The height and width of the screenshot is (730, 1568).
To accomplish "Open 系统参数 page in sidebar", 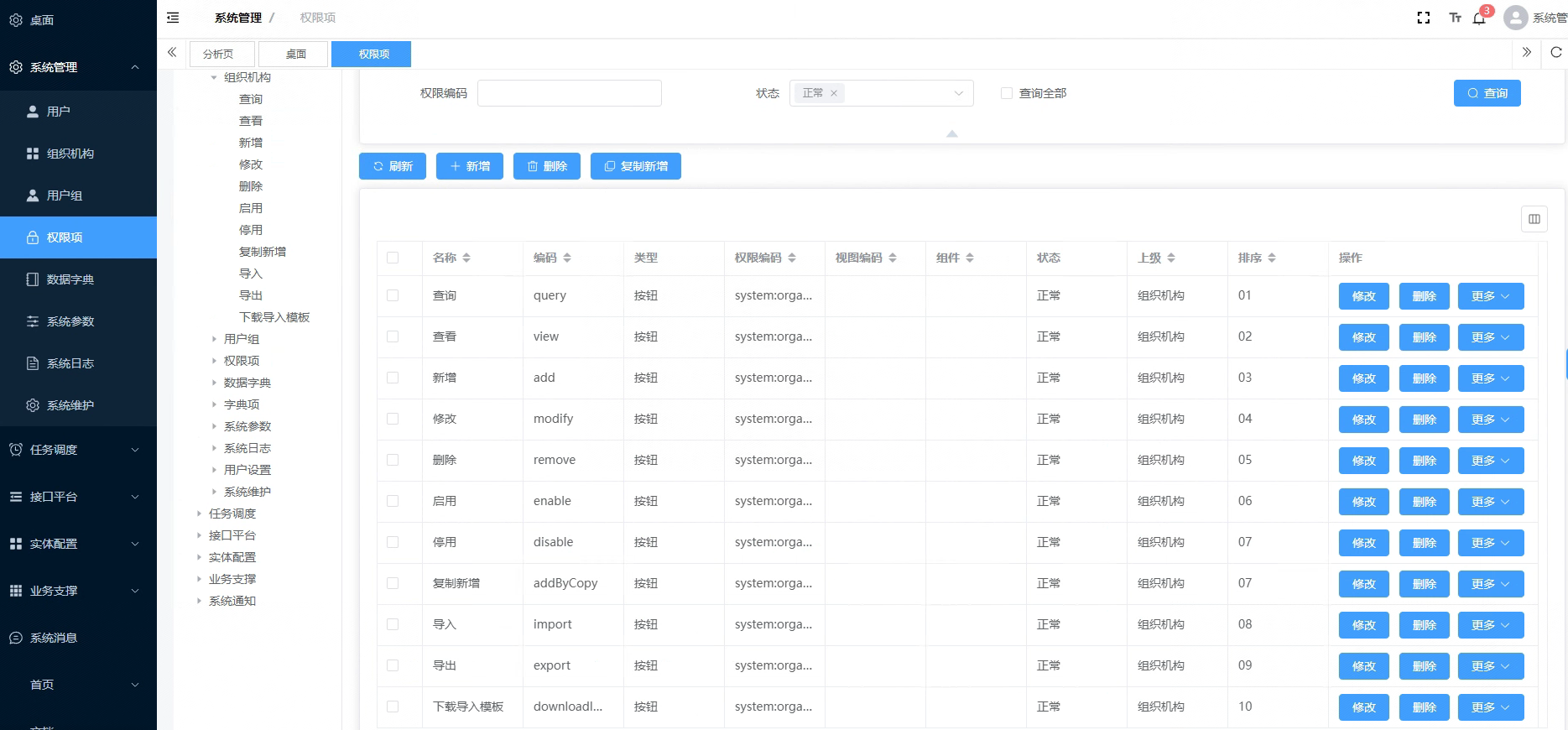I will (x=78, y=321).
